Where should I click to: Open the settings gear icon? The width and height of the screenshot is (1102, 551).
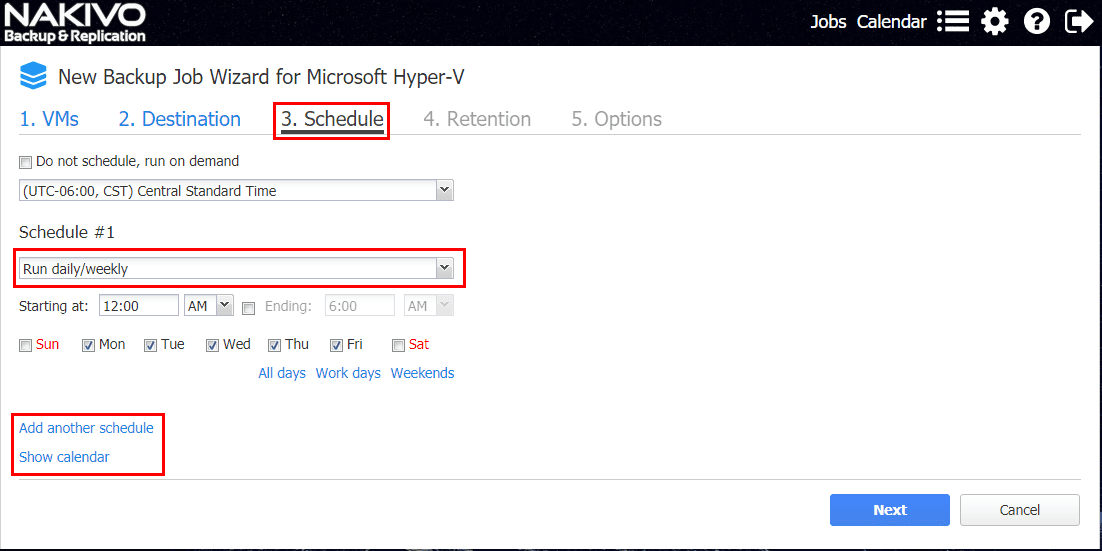[995, 21]
